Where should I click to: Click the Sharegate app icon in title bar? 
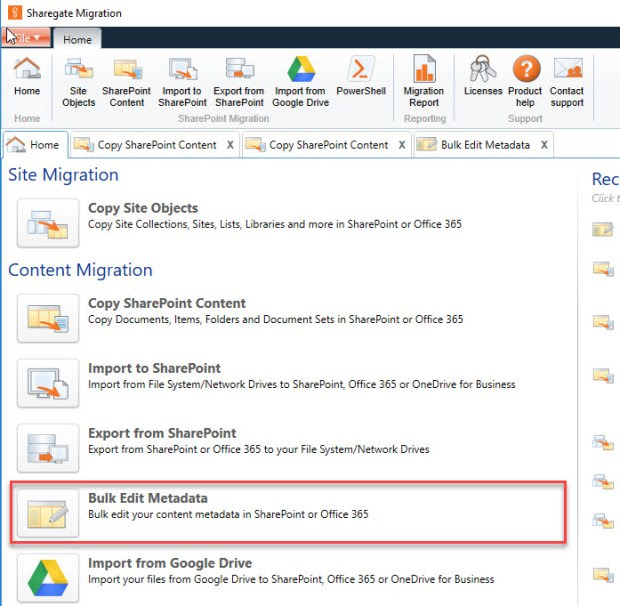[15, 12]
